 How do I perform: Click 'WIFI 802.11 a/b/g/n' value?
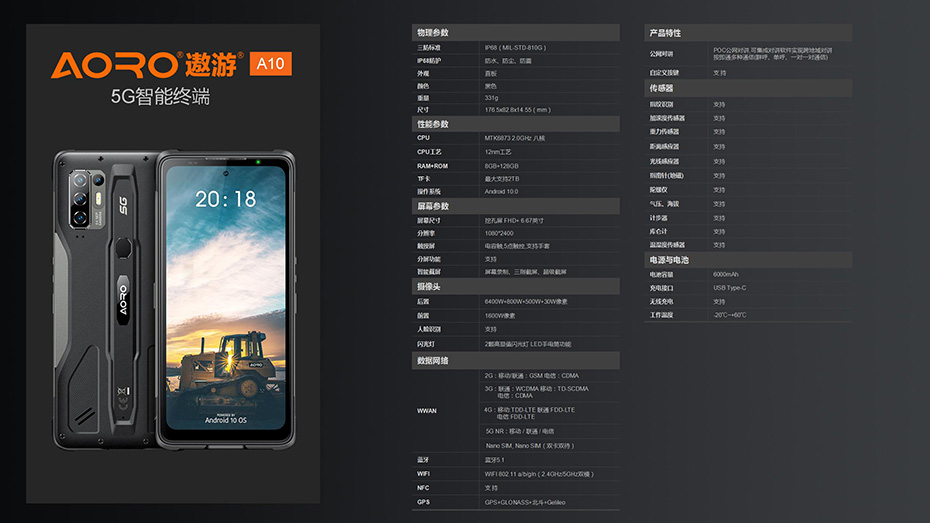[x=539, y=474]
